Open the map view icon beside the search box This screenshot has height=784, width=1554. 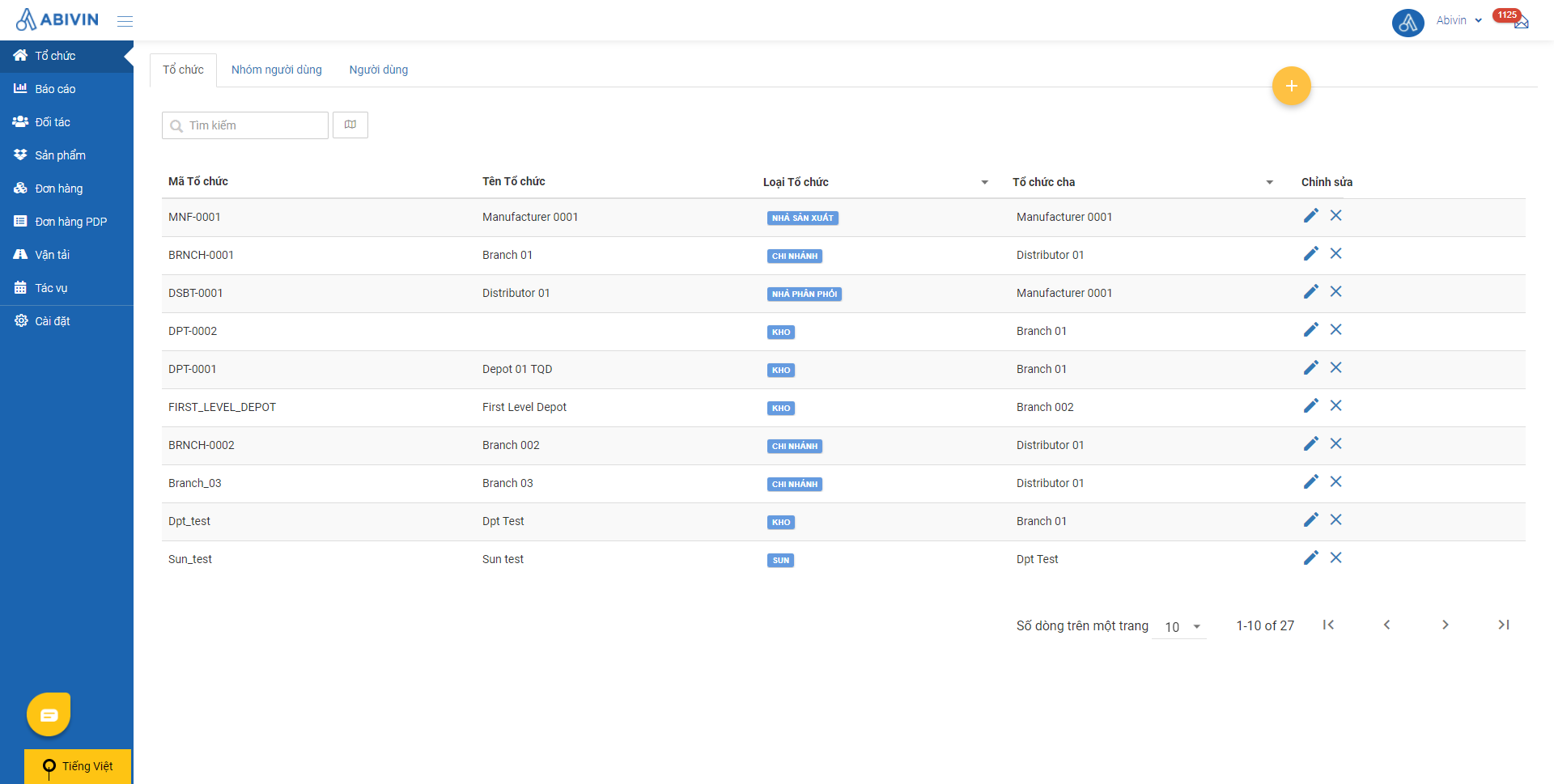coord(350,125)
